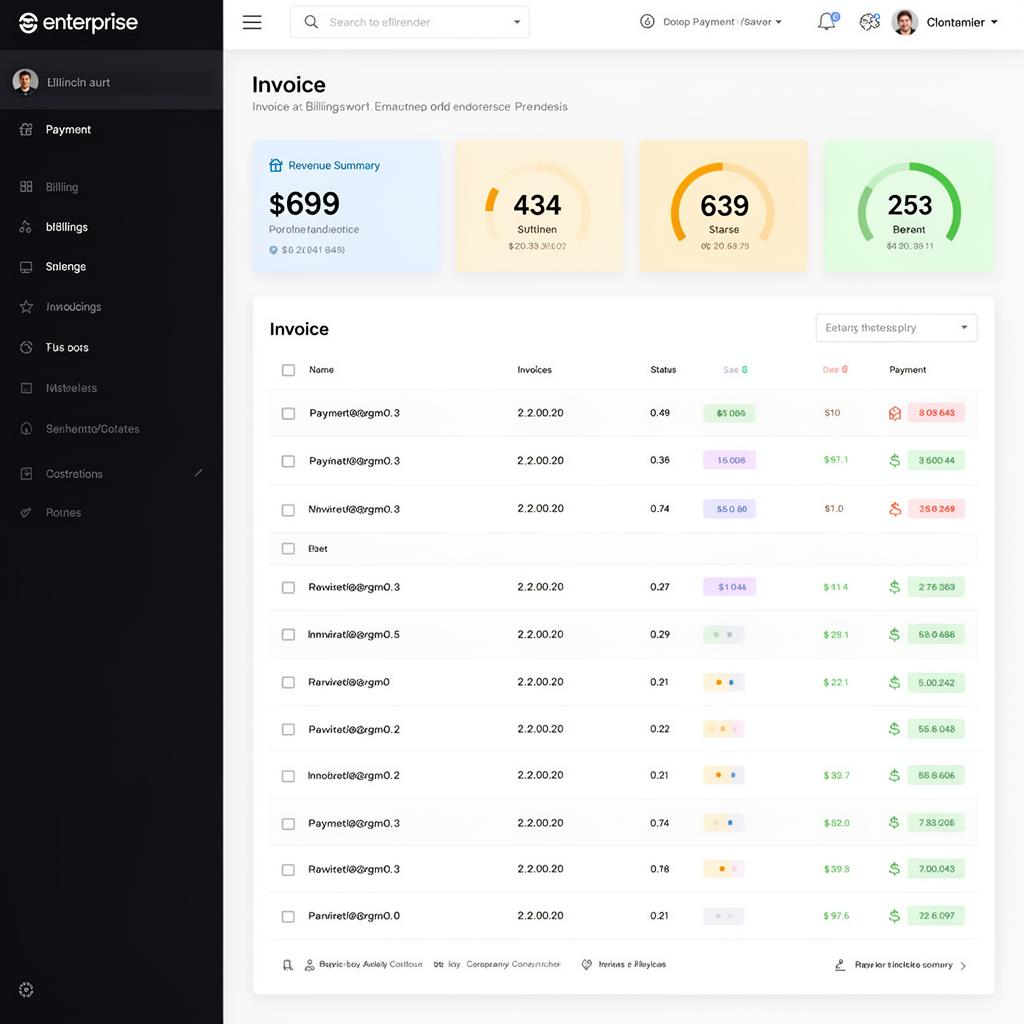Screen dimensions: 1024x1024
Task: Click the Mstealers sidebar icon
Action: coord(26,388)
